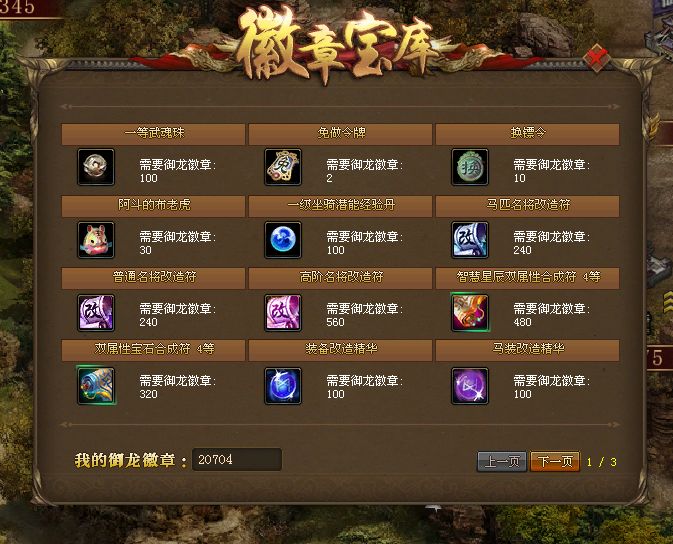This screenshot has width=673, height=544.
Task: Click the pink 高阶名将改造符 icon
Action: 283,312
